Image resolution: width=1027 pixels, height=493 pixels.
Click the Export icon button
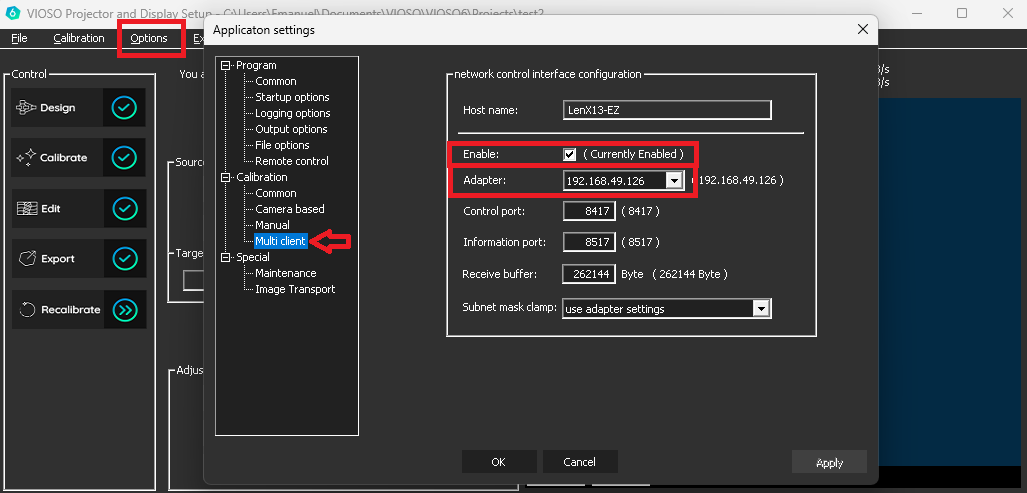click(x=27, y=259)
